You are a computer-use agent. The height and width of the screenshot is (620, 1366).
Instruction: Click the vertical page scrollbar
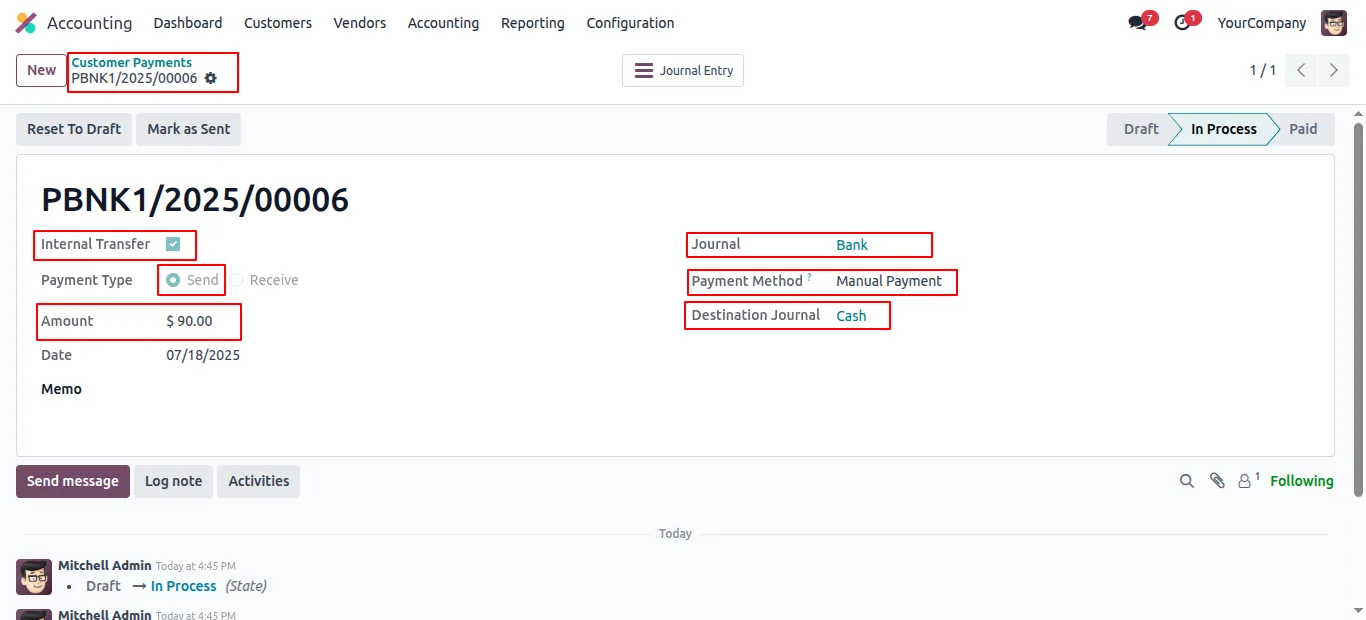[1358, 310]
